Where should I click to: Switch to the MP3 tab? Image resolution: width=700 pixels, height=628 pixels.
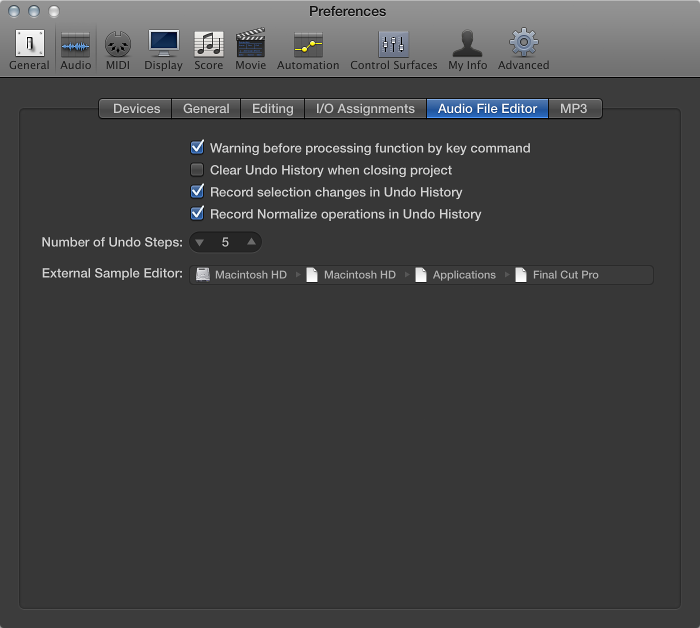coord(575,108)
